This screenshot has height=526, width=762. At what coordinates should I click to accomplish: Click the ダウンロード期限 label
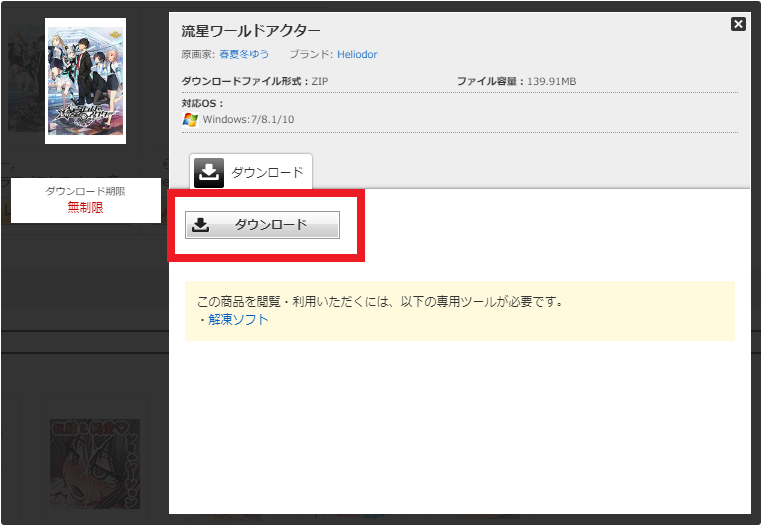coord(85,191)
